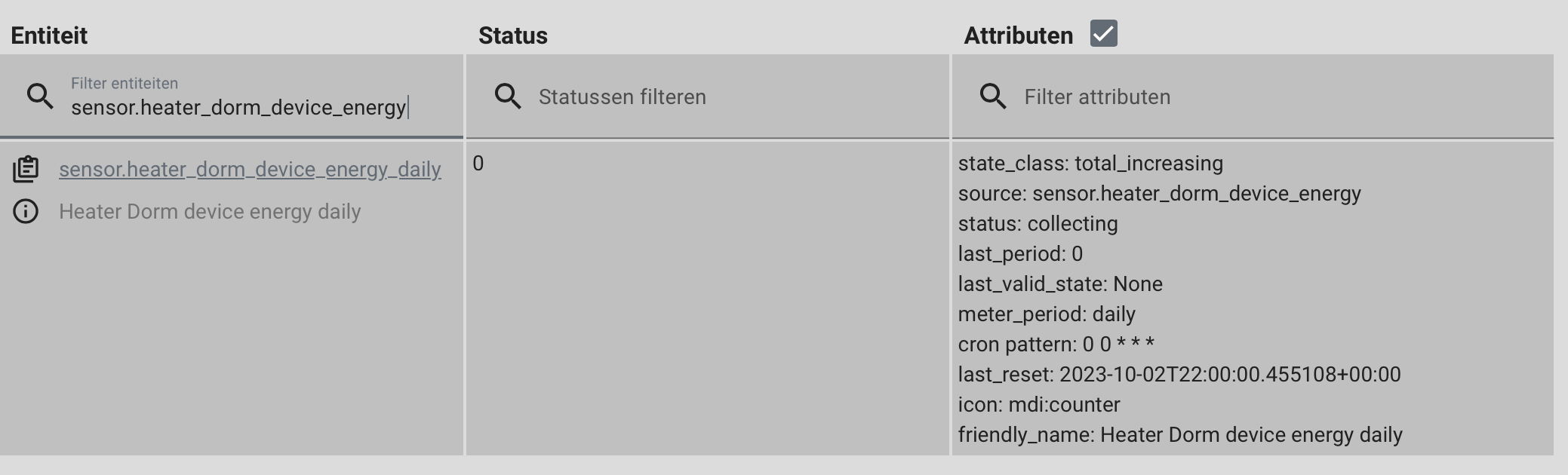The height and width of the screenshot is (475, 1568).
Task: Click the magnifier icon in Filter entiteiten field
Action: 39,96
